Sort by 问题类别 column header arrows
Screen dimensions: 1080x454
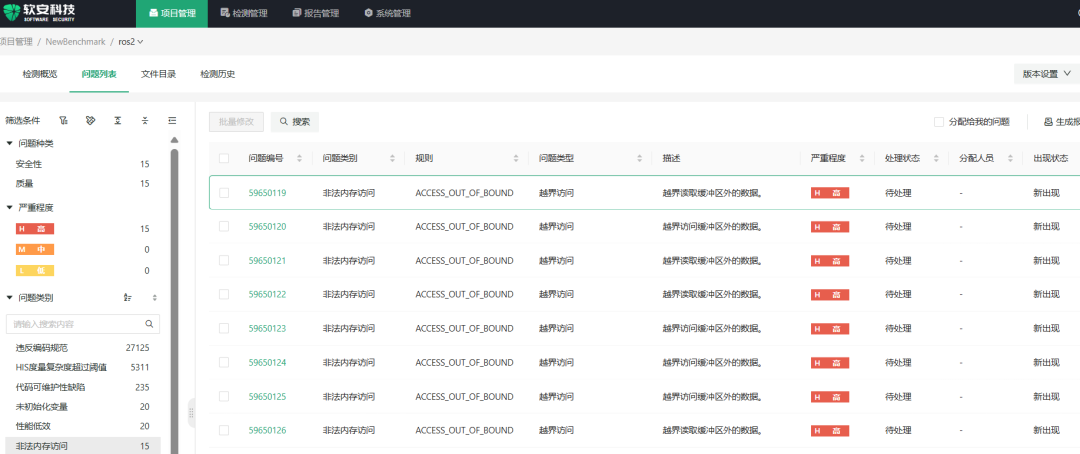tap(392, 158)
